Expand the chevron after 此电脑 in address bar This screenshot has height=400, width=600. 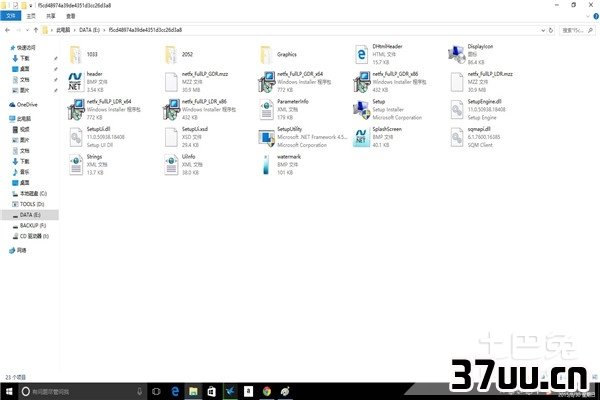(75, 30)
